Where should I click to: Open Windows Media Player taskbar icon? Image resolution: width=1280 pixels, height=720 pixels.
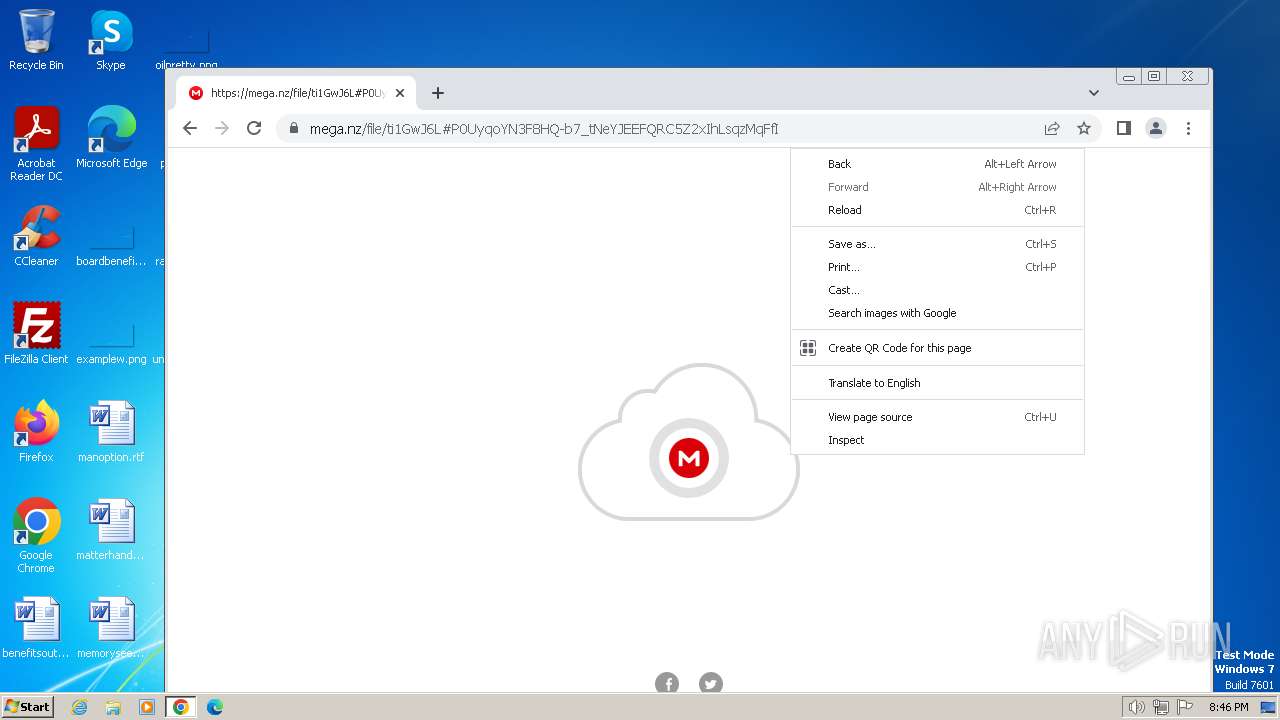click(147, 707)
